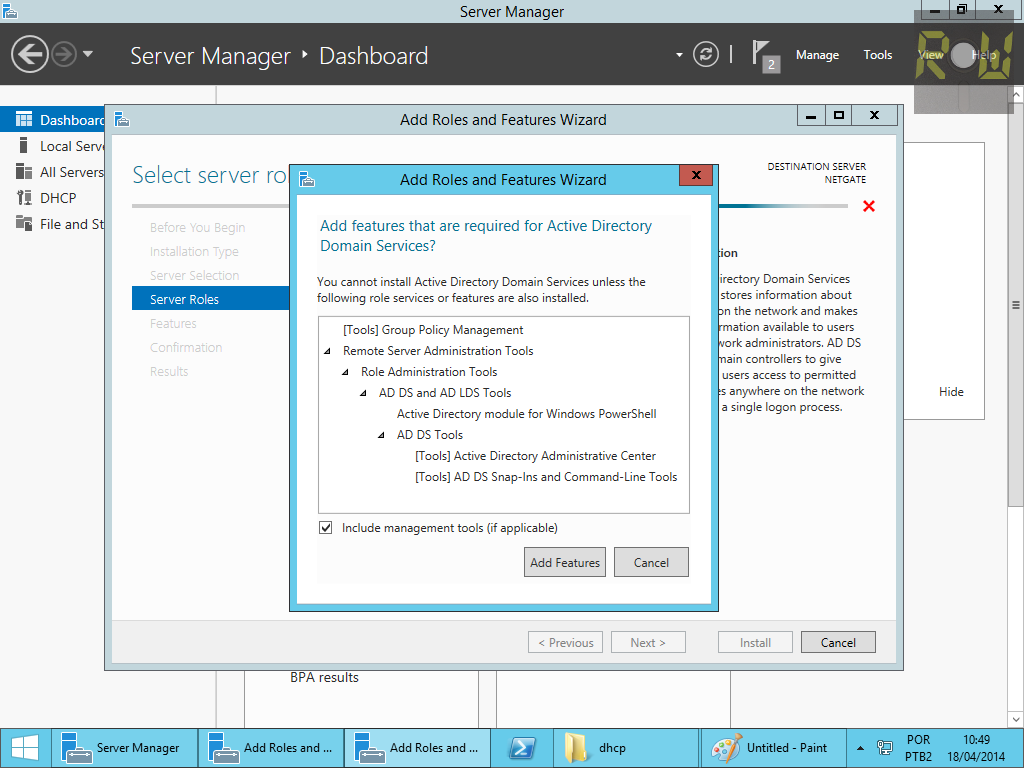Screen dimensions: 1024x768
Task: Open the Manage menu
Action: point(817,54)
